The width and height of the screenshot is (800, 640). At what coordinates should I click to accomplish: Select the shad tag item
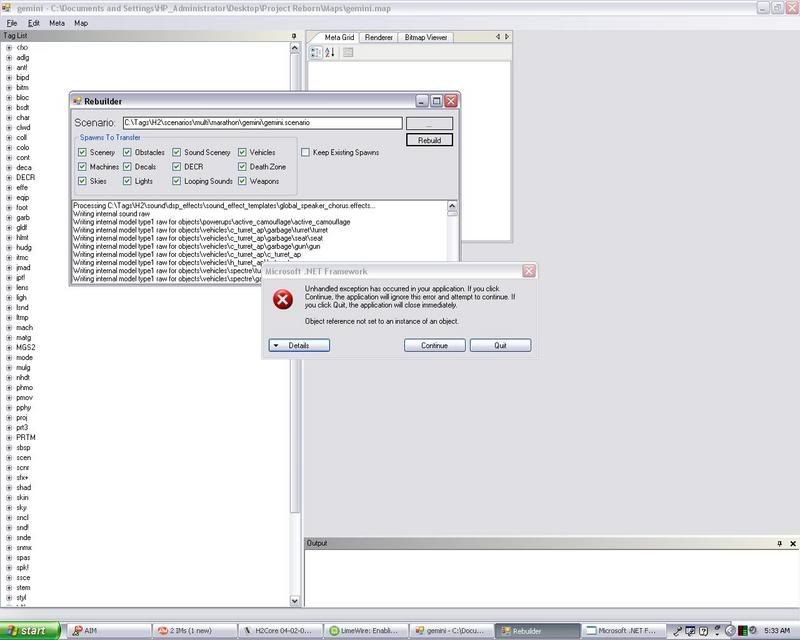23,487
